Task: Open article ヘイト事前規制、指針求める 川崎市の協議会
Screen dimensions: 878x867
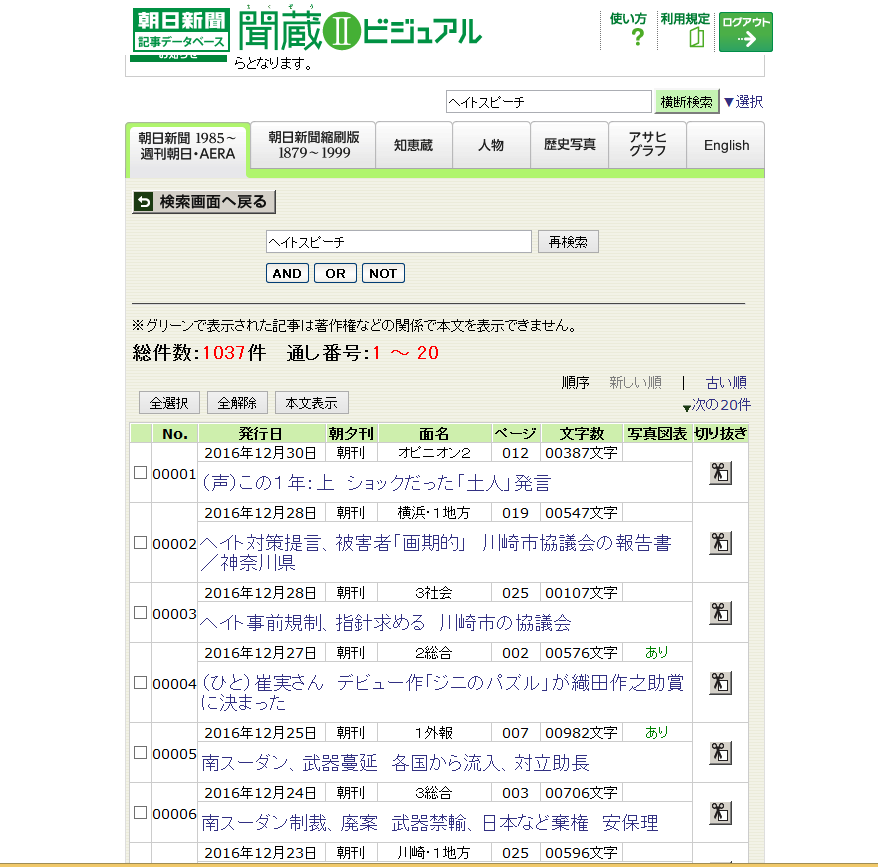Action: 386,623
